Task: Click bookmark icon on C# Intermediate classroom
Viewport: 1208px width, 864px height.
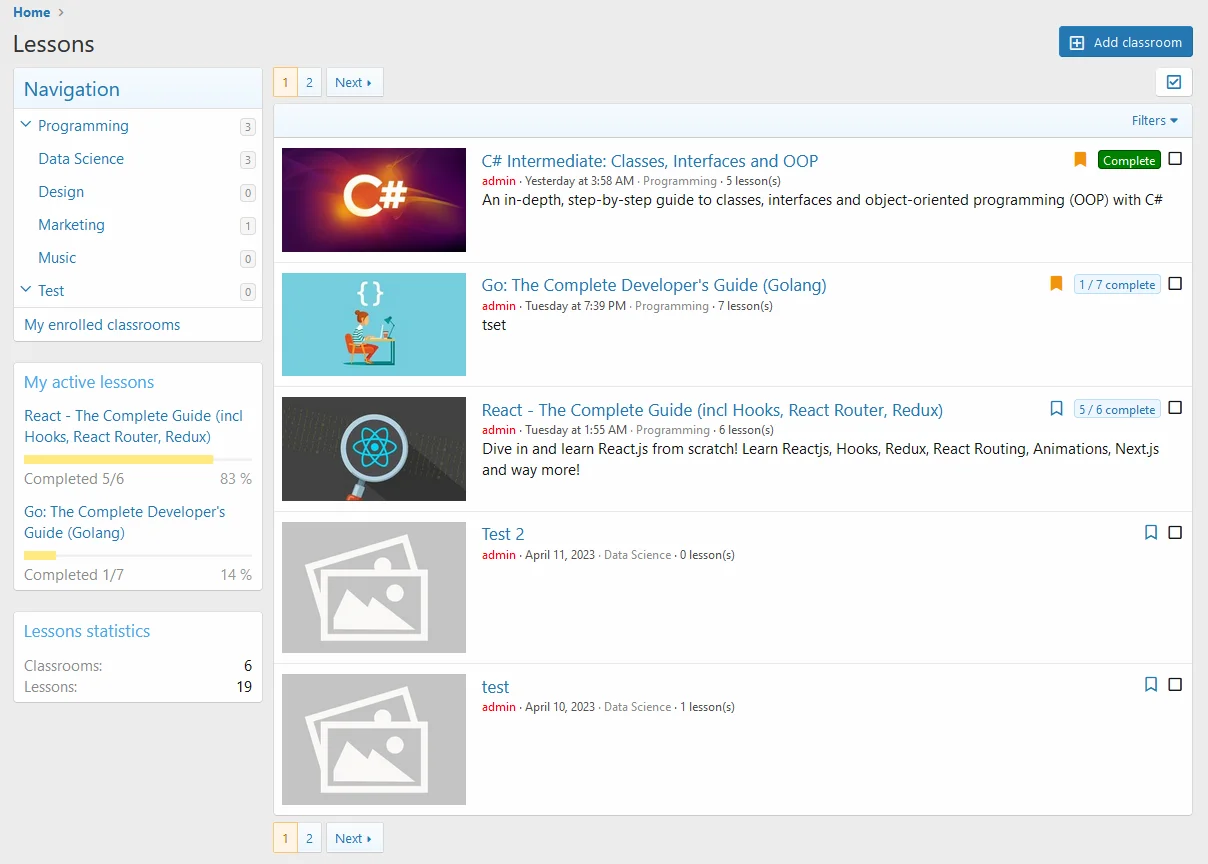Action: tap(1080, 160)
